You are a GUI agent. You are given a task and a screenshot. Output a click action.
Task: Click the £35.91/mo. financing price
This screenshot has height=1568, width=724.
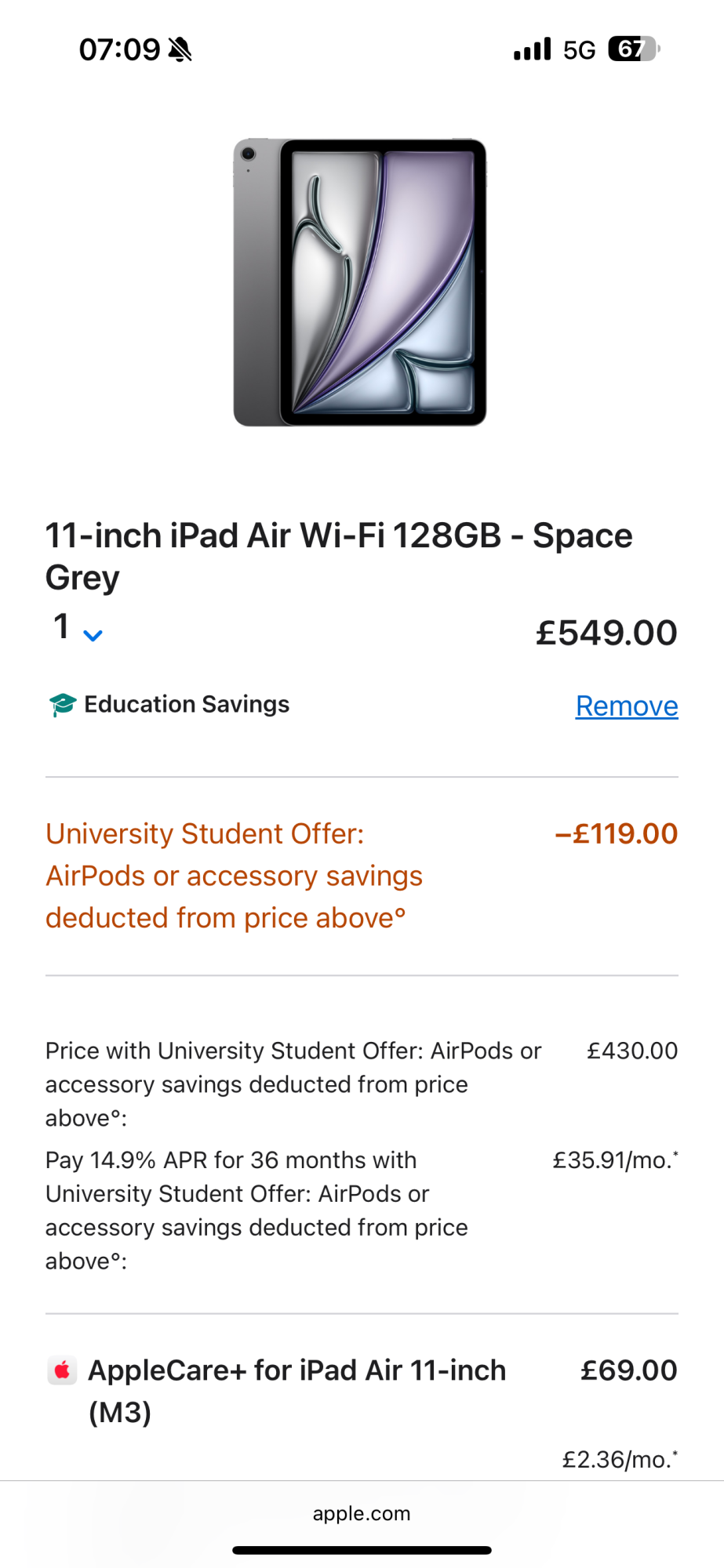[615, 1160]
